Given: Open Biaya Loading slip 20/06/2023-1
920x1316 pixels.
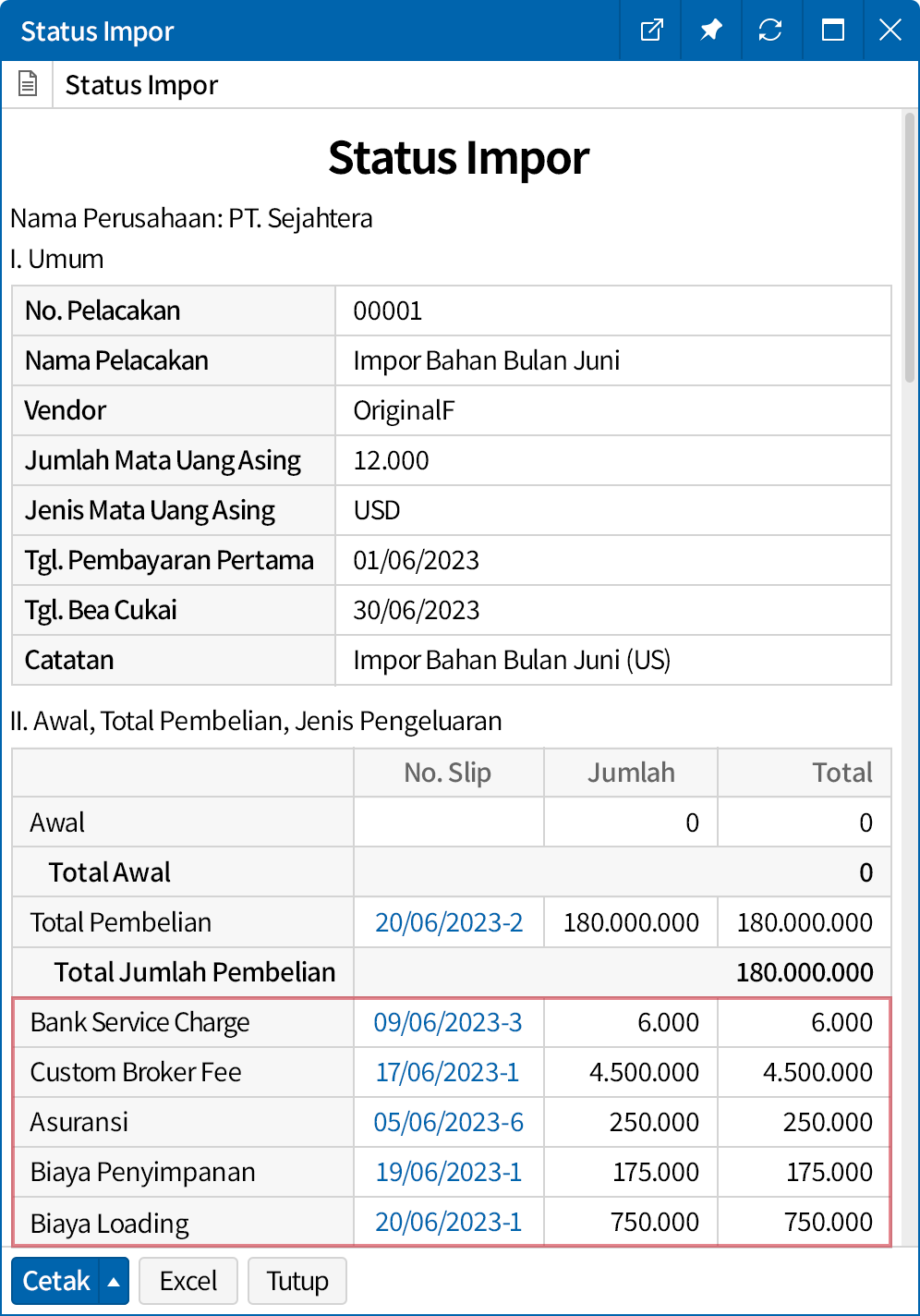Looking at the screenshot, I should (448, 1222).
